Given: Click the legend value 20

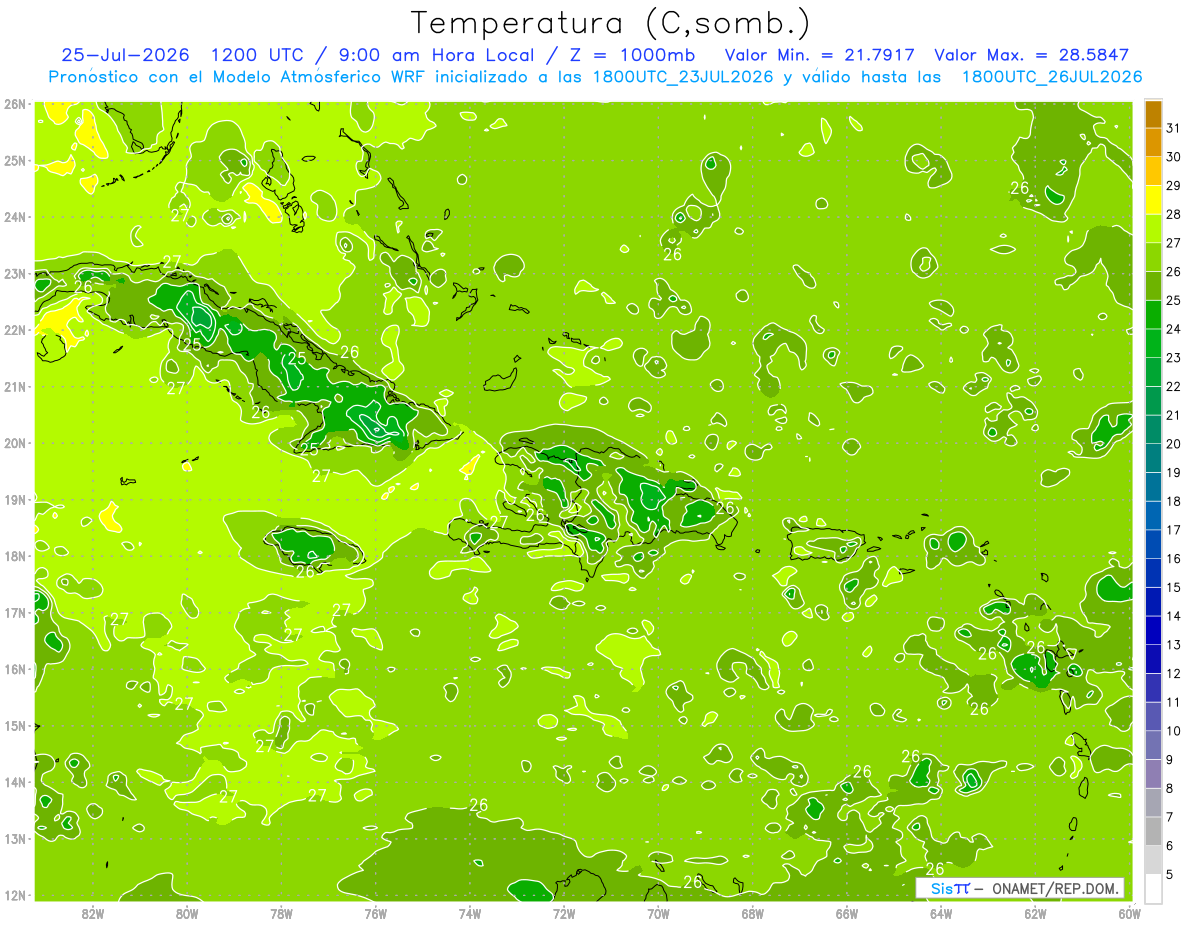Looking at the screenshot, I should [x=1173, y=444].
